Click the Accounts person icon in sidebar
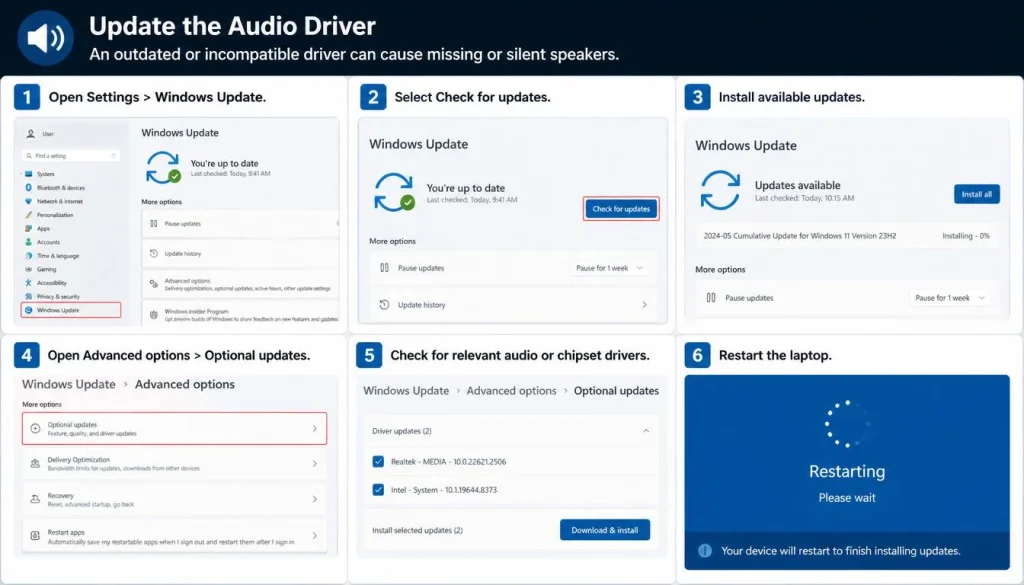Viewport: 1024px width, 585px height. [28, 242]
